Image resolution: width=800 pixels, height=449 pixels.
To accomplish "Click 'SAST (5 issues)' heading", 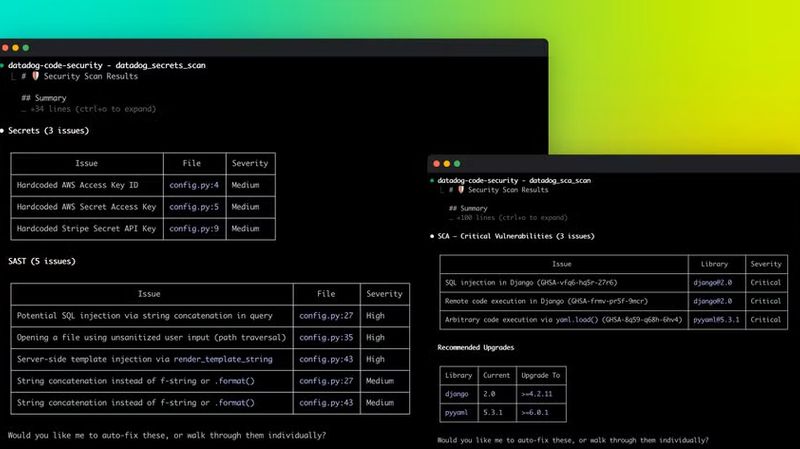I will pos(42,261).
